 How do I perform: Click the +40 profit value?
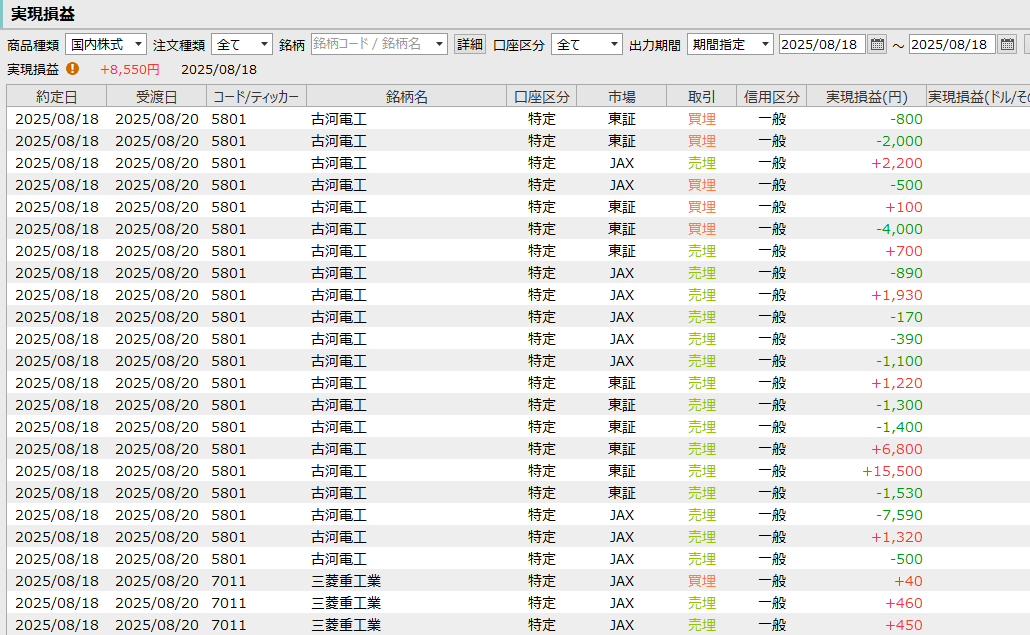pyautogui.click(x=908, y=581)
